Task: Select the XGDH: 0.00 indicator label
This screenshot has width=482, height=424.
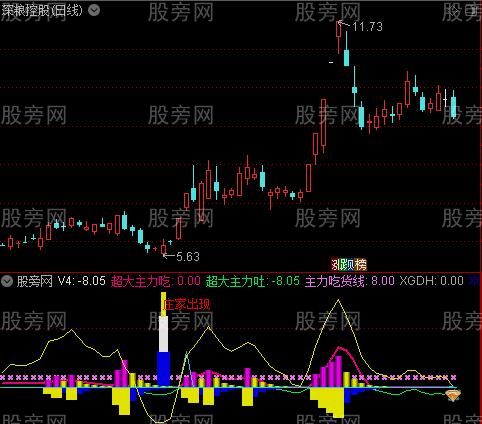Action: click(x=432, y=281)
